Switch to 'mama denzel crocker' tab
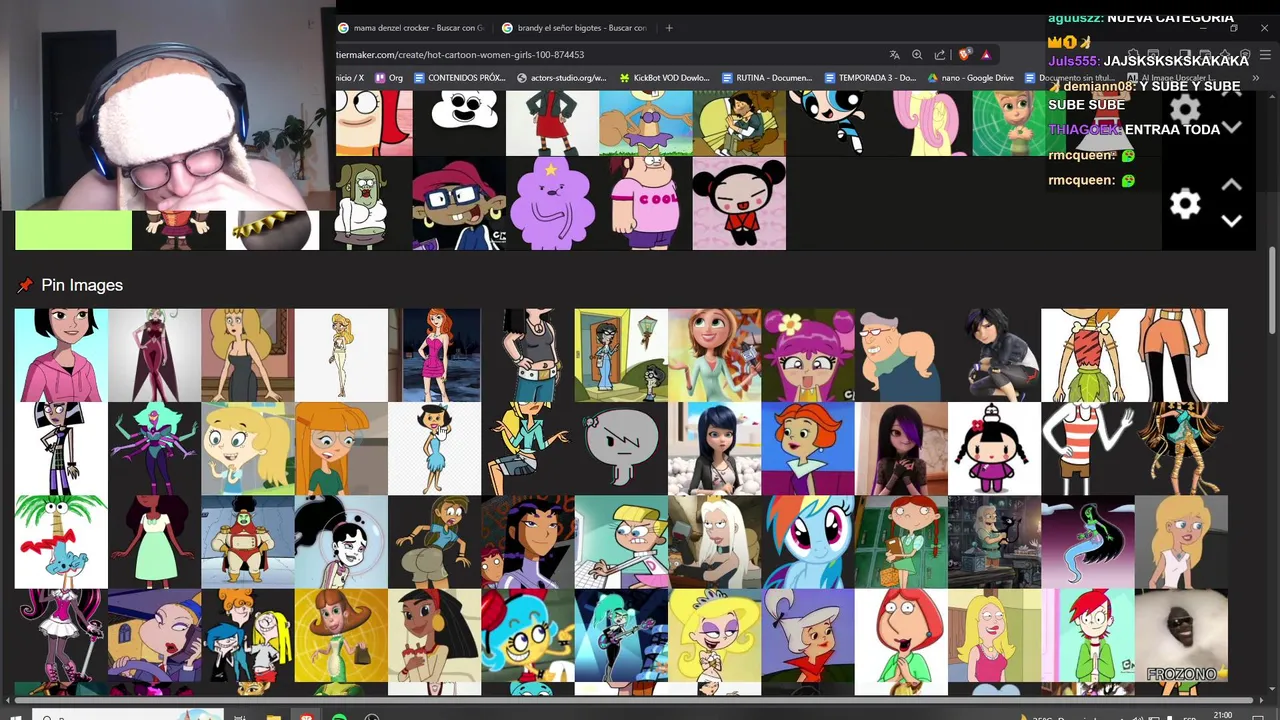 click(x=411, y=28)
